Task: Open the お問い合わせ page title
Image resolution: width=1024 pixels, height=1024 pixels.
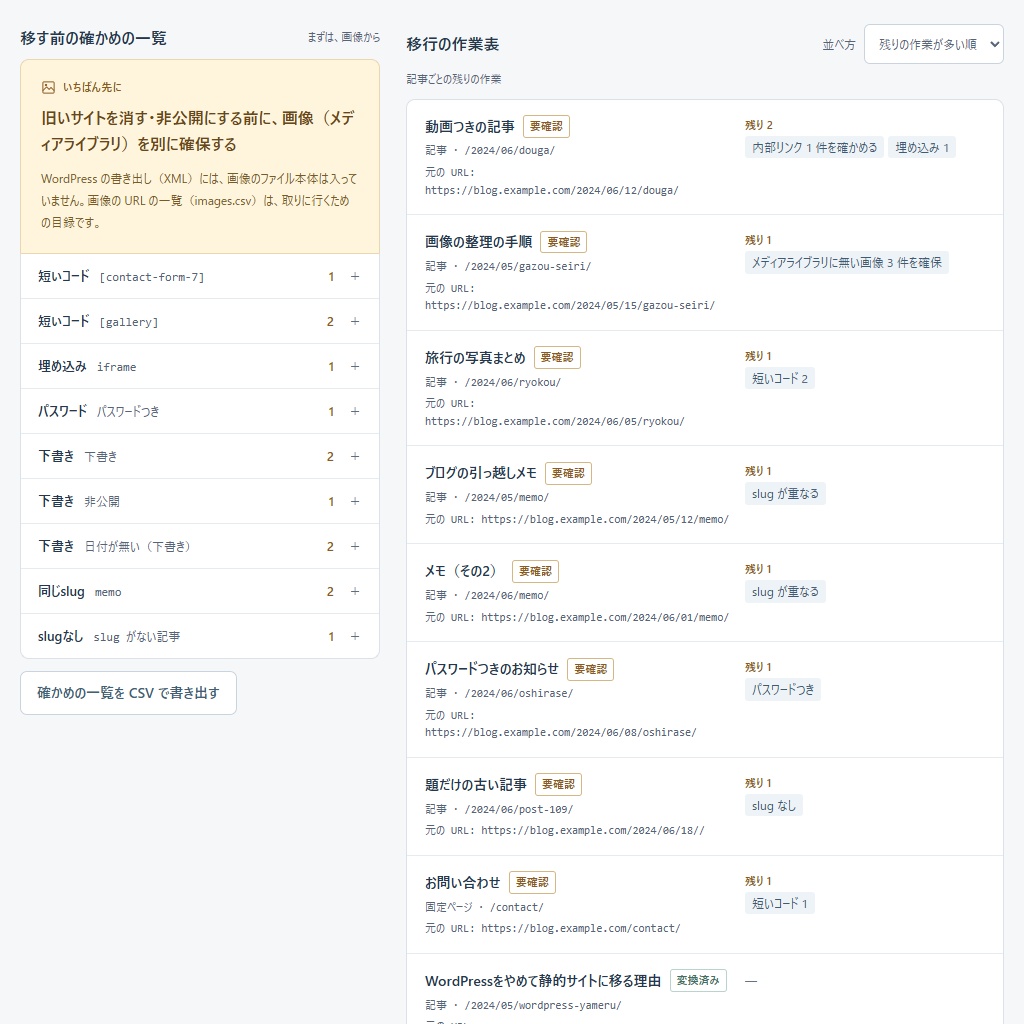Action: pos(462,883)
